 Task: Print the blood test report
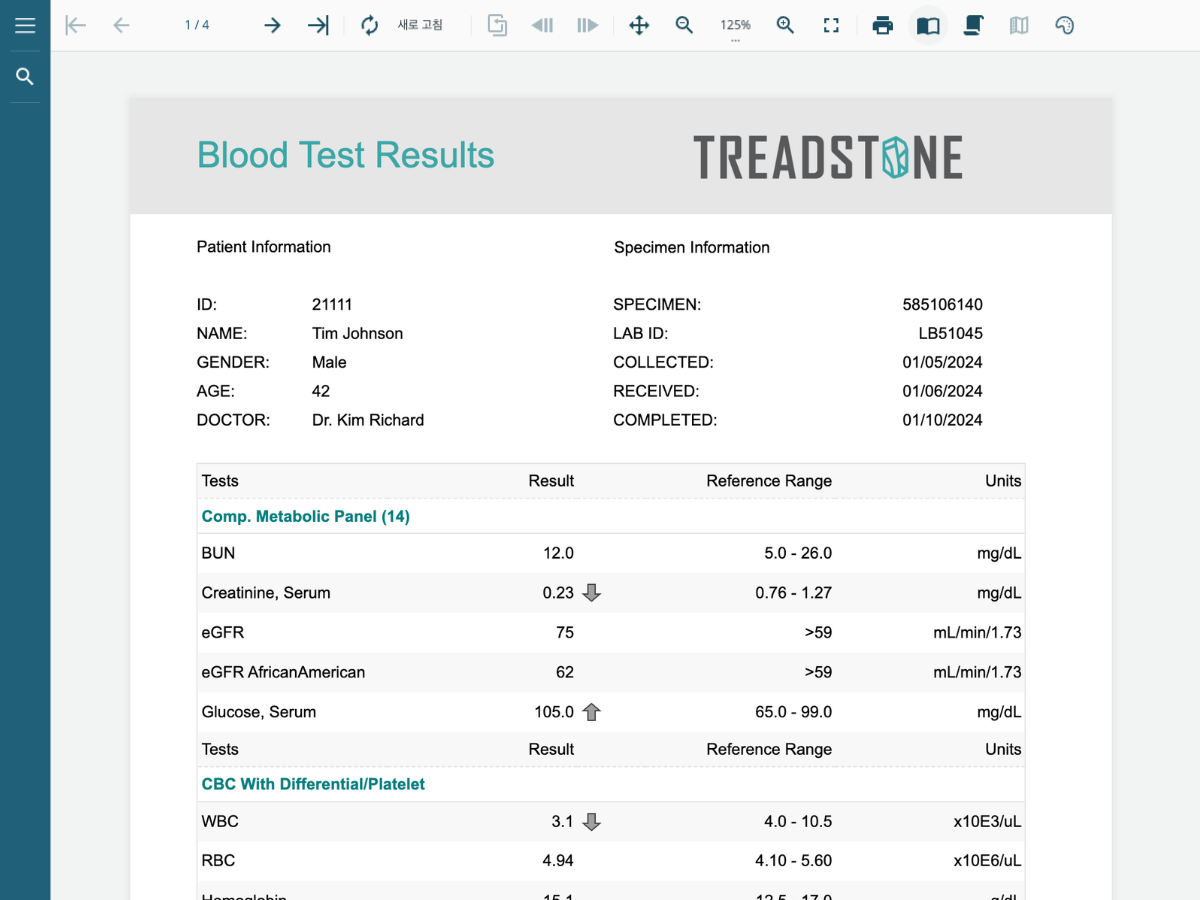click(882, 26)
